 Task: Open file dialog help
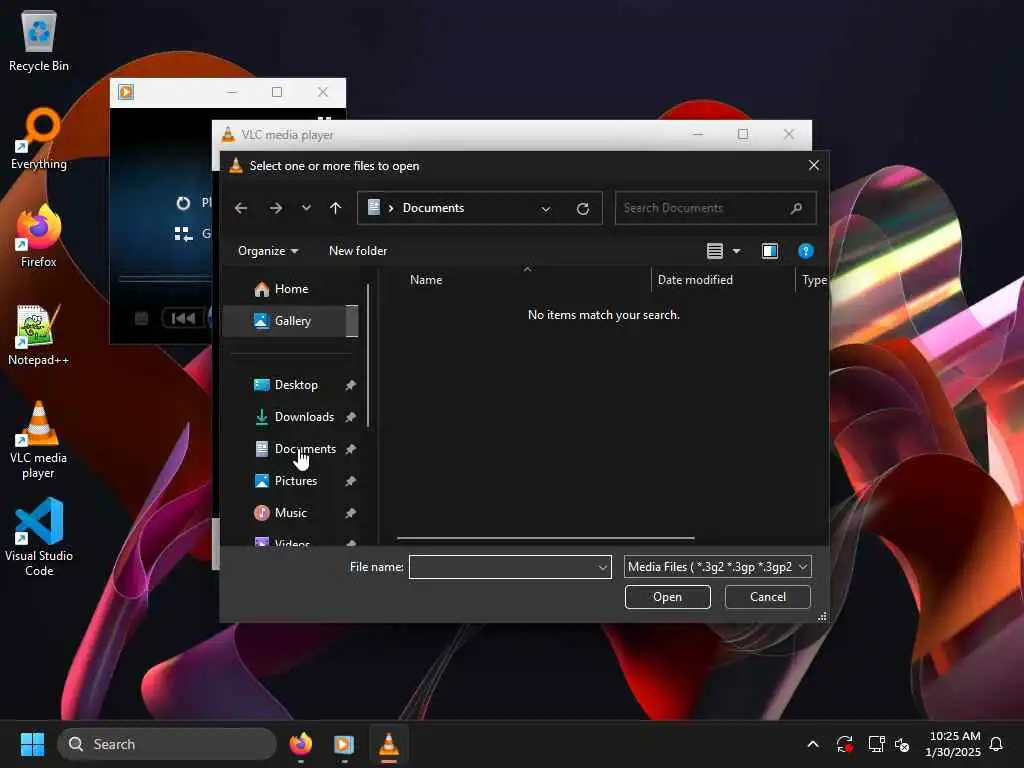pyautogui.click(x=805, y=251)
